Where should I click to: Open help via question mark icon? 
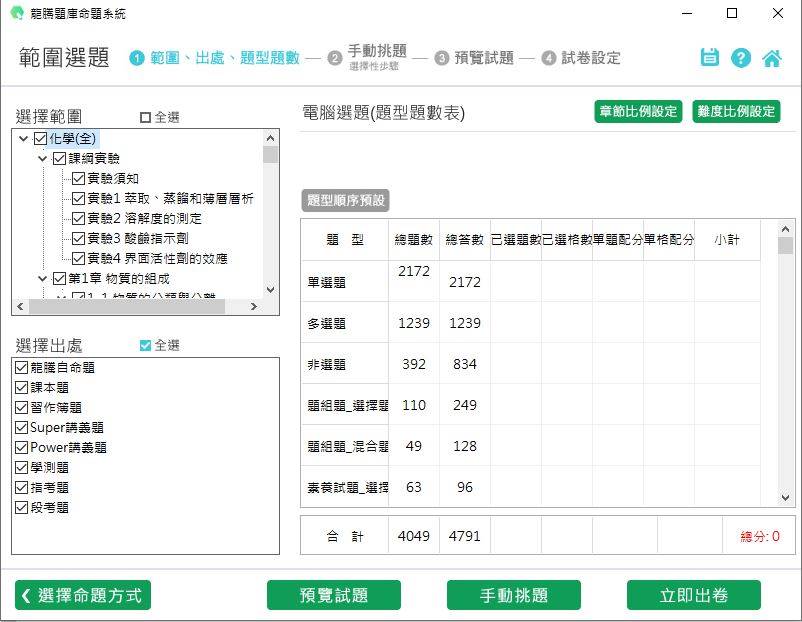pos(741,58)
